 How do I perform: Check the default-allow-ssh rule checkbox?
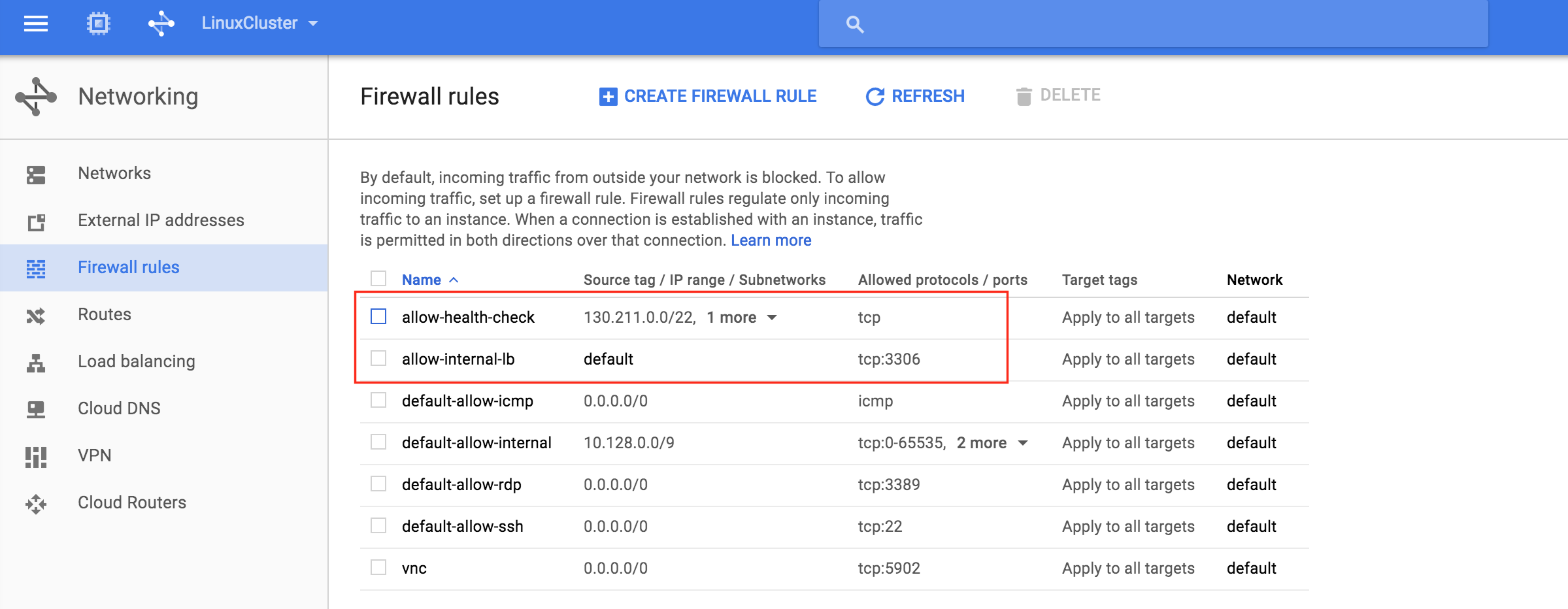pyautogui.click(x=378, y=525)
